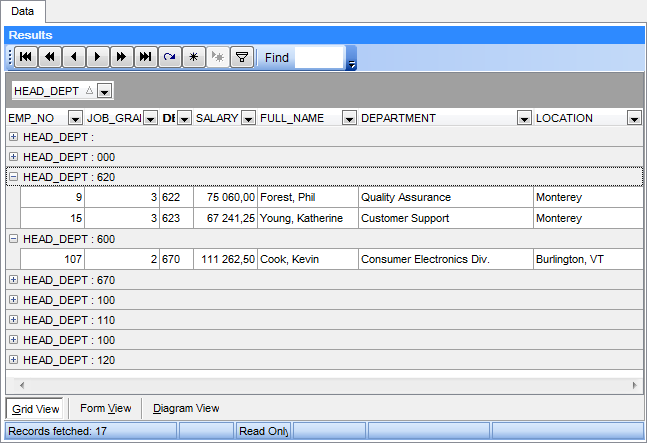Switch to the Form View tab
Image resolution: width=647 pixels, height=443 pixels.
coord(105,408)
